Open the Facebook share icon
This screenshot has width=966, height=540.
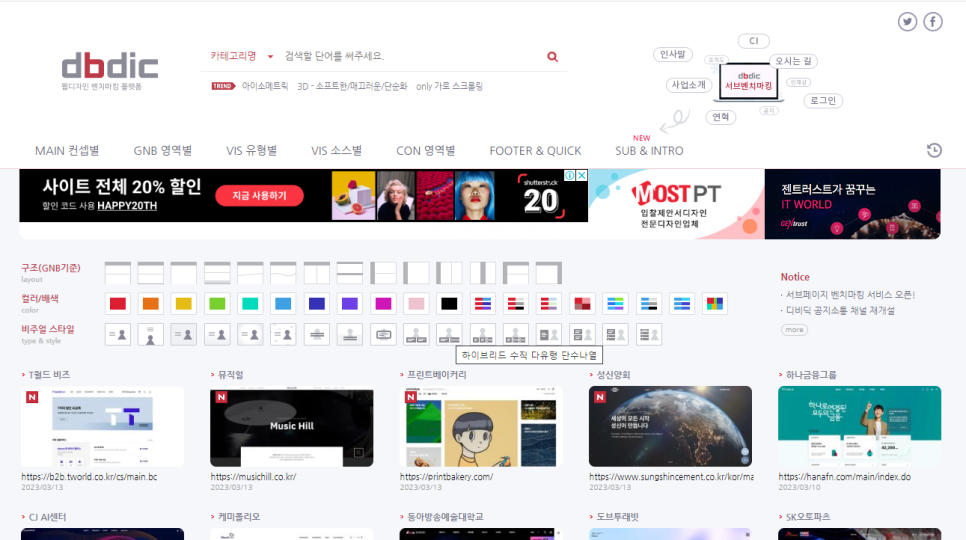point(933,22)
